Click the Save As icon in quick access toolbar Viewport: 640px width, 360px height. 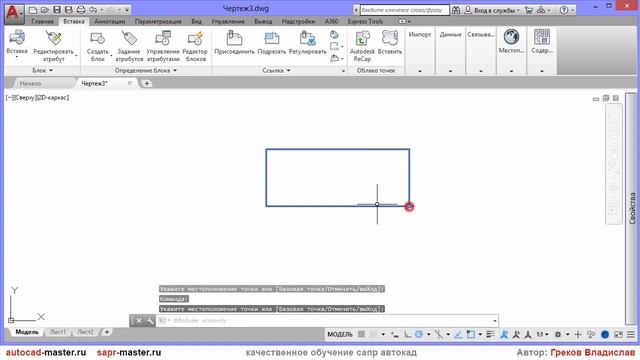(x=69, y=10)
